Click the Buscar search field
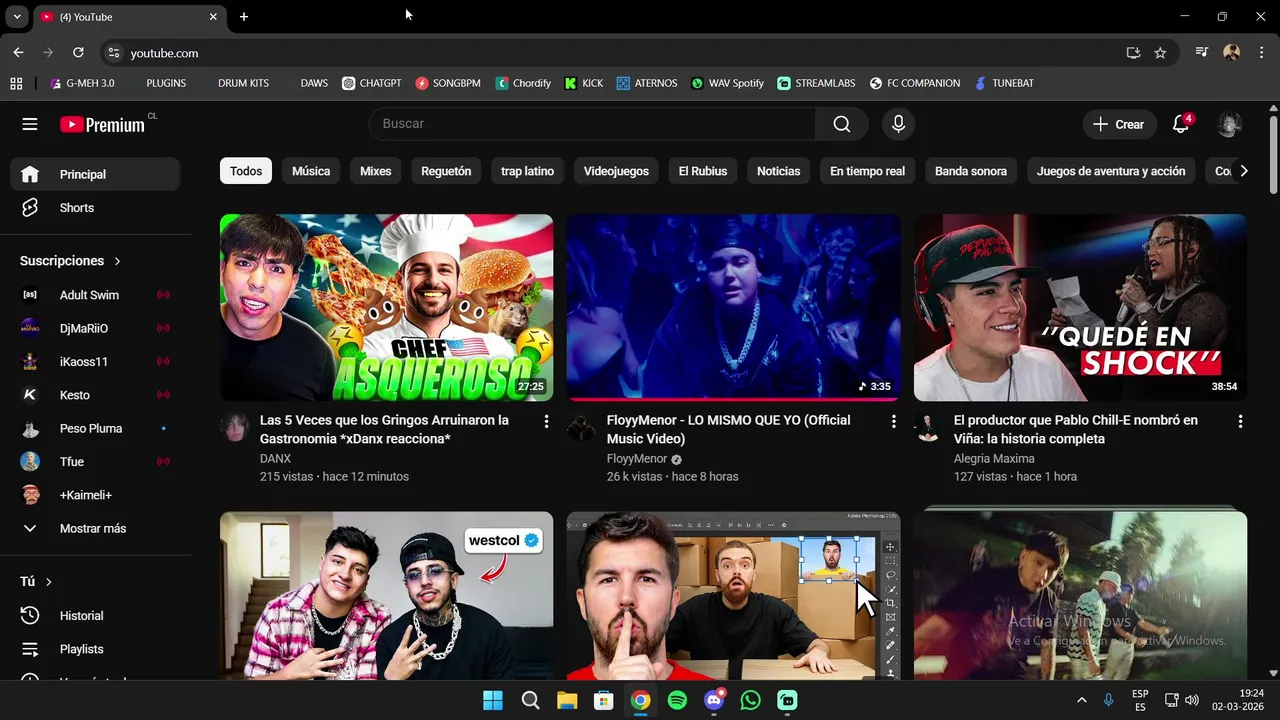 (x=592, y=124)
